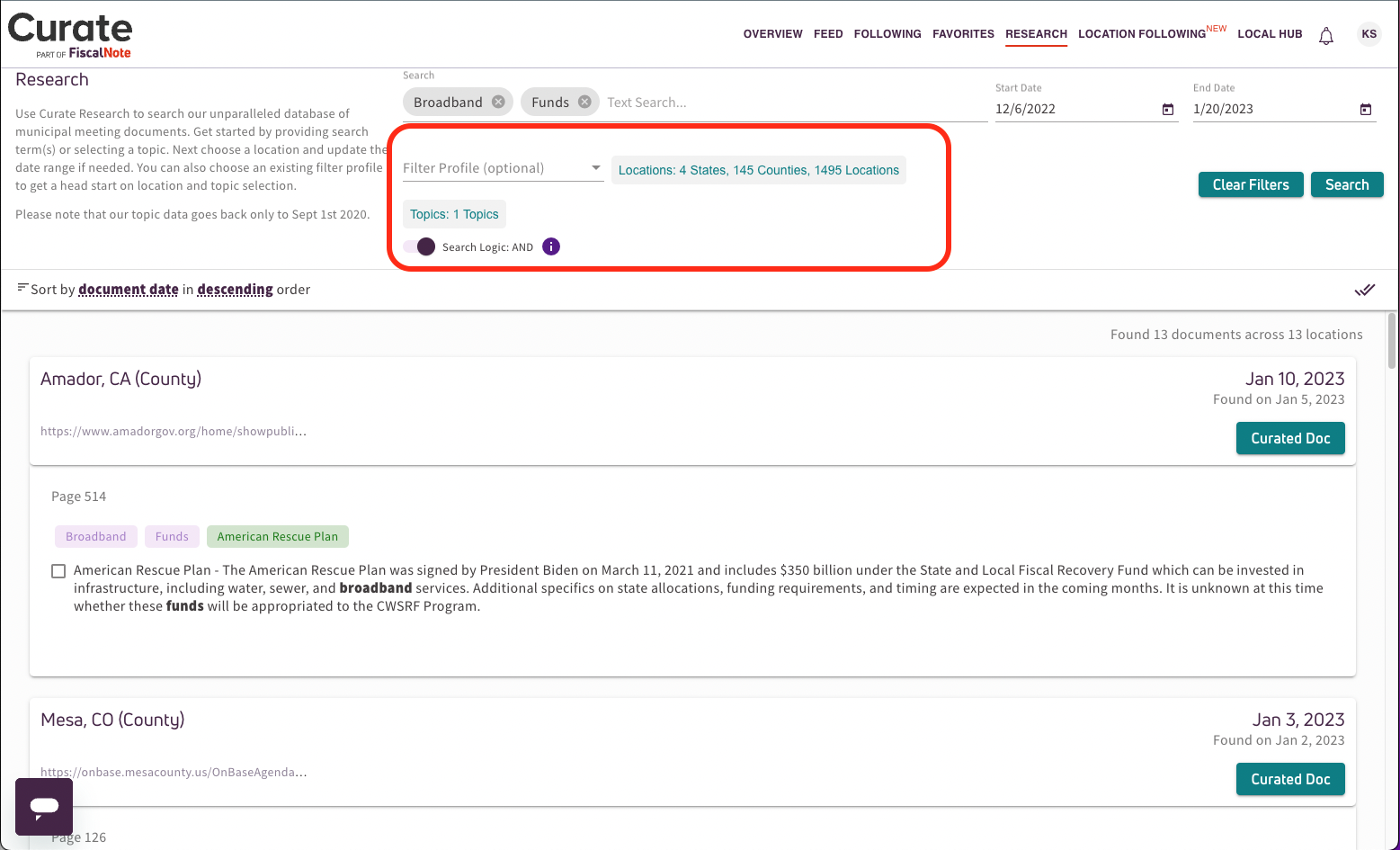Toggle the Search Logic AND switch
This screenshot has height=850, width=1400.
point(419,246)
